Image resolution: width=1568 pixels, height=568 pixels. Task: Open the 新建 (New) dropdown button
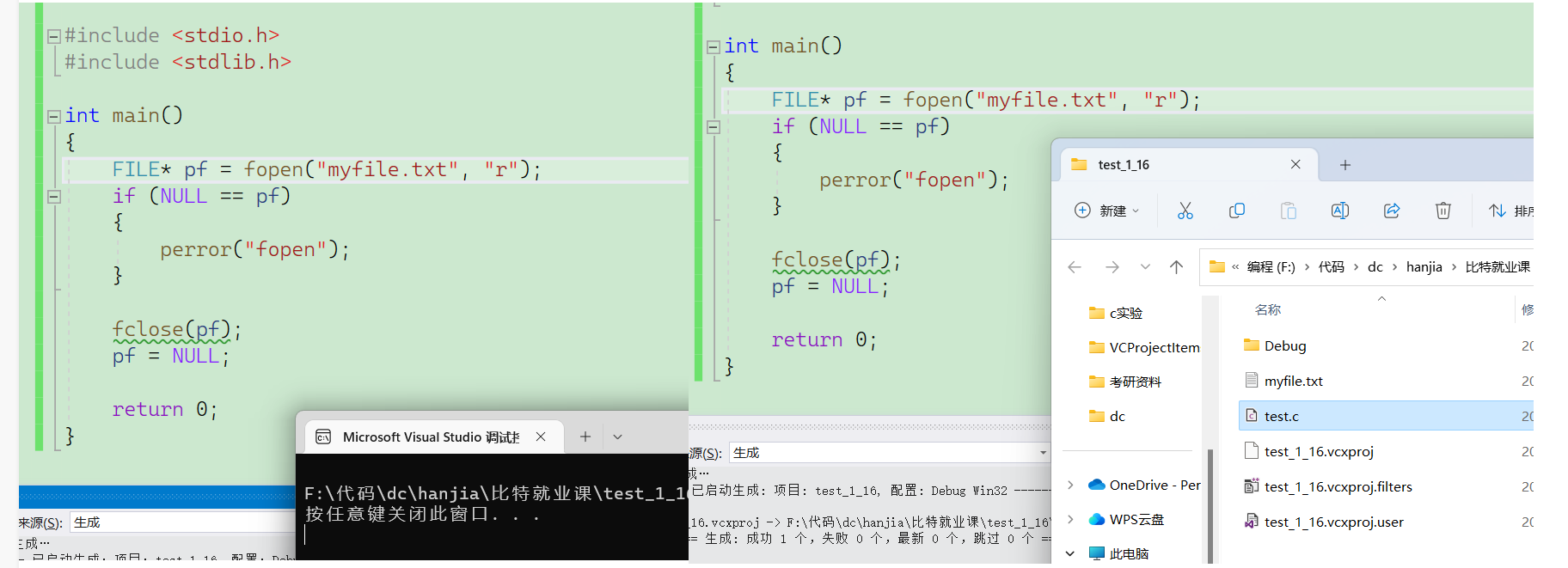(1107, 211)
